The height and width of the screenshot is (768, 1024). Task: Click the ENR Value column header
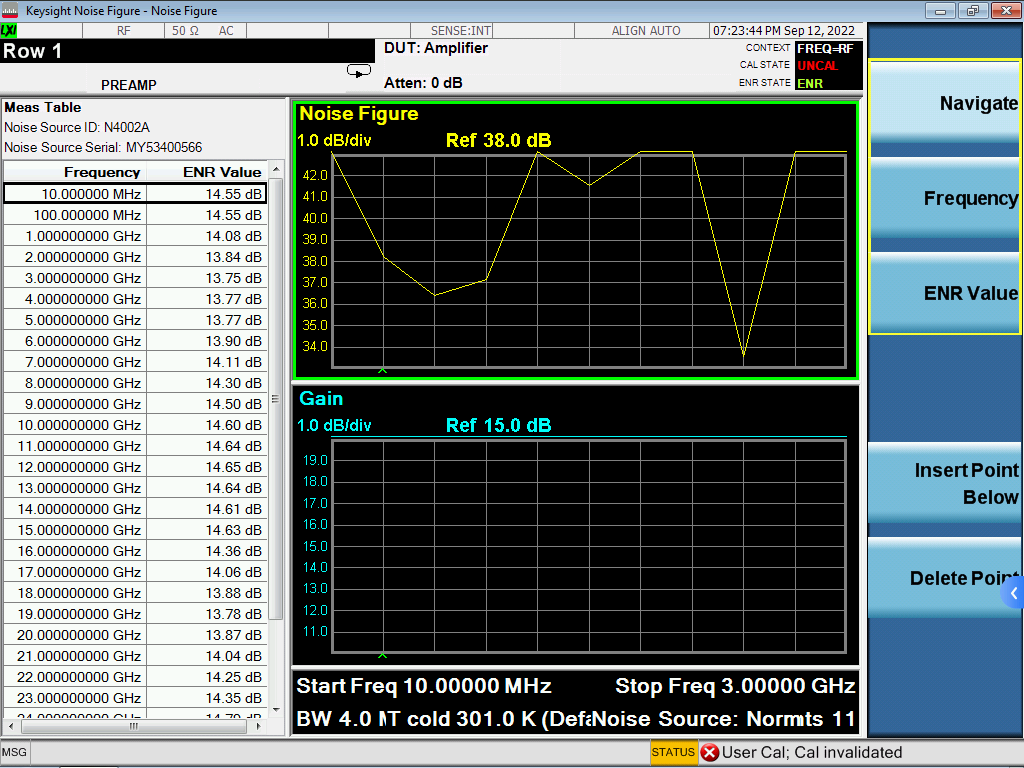pyautogui.click(x=206, y=172)
